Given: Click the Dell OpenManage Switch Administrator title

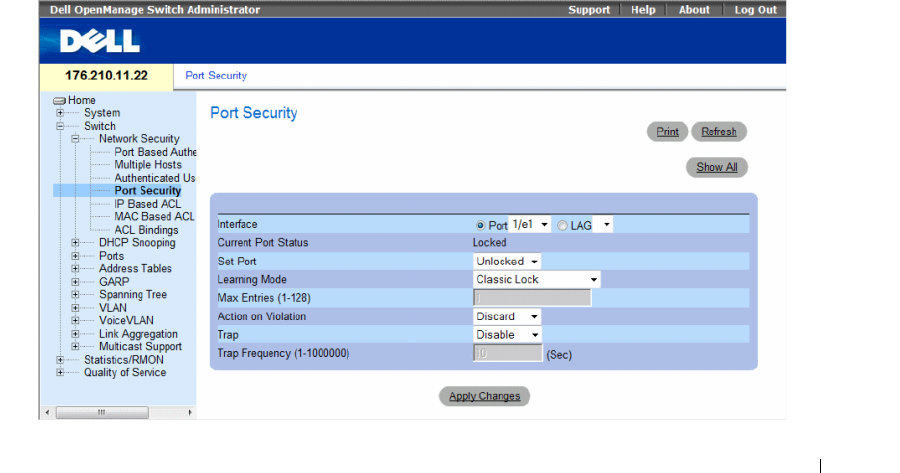Looking at the screenshot, I should (155, 10).
